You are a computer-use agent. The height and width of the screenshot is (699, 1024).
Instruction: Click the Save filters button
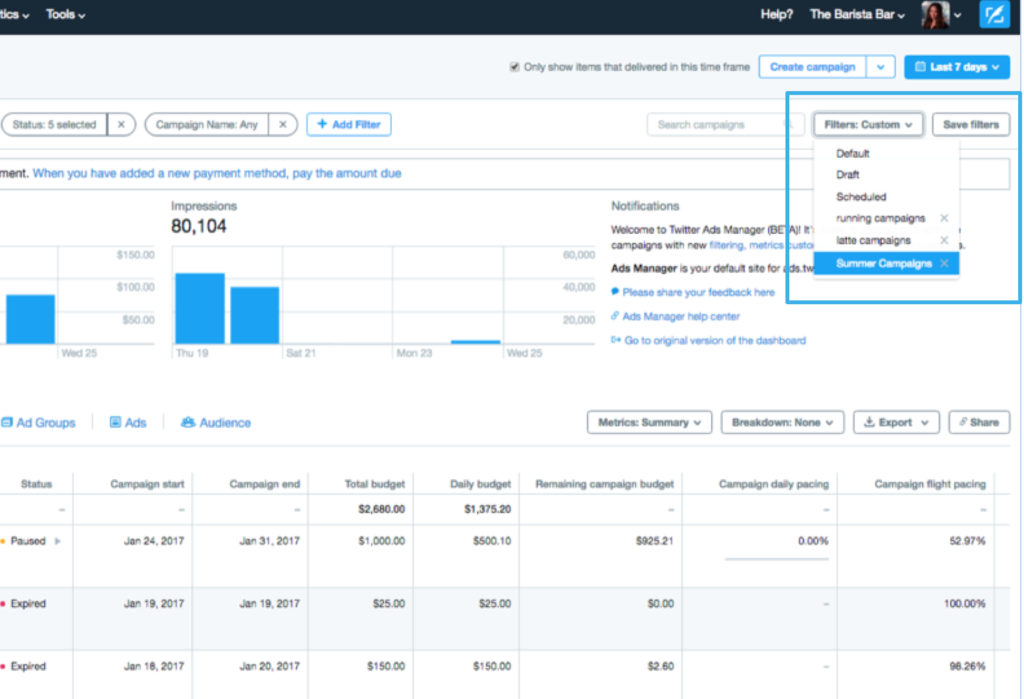pyautogui.click(x=971, y=124)
